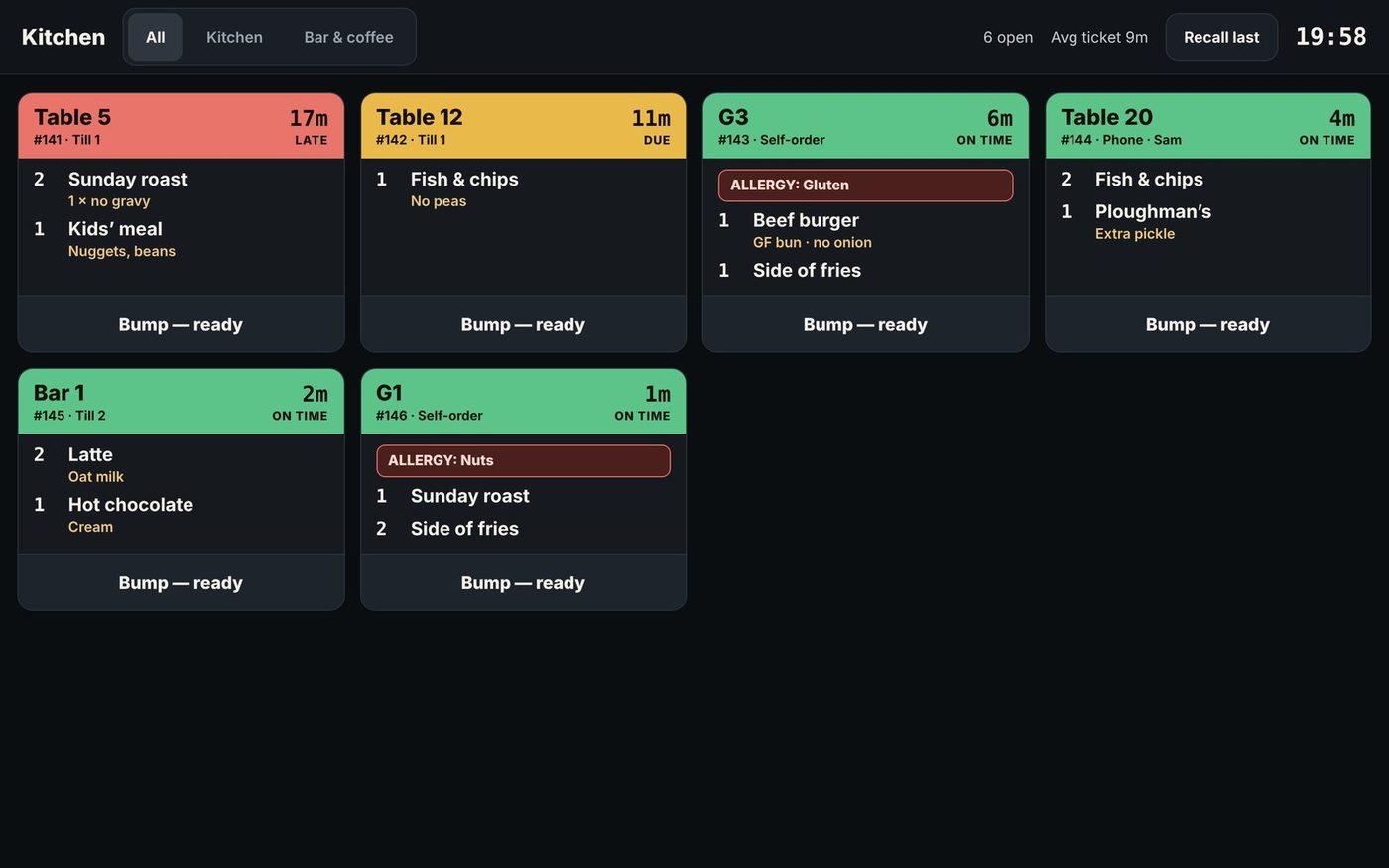The height and width of the screenshot is (868, 1389).
Task: Select Table 12 header title
Action: click(420, 117)
